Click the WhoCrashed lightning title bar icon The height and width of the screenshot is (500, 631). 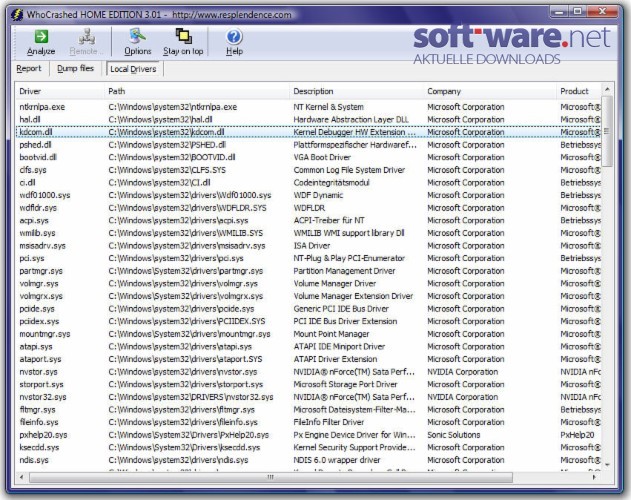(17, 15)
